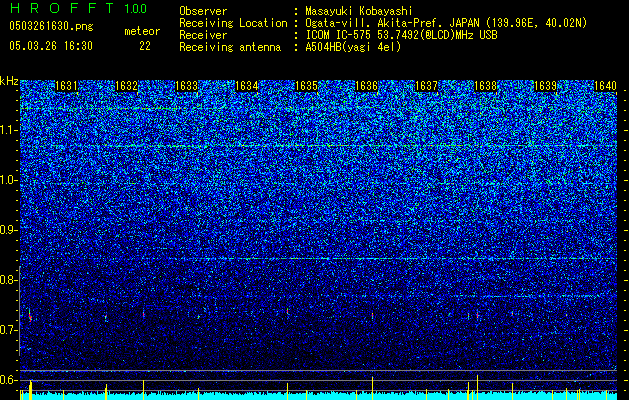Click the meteor label
Viewport: 629px width, 400px height.
tap(142, 31)
